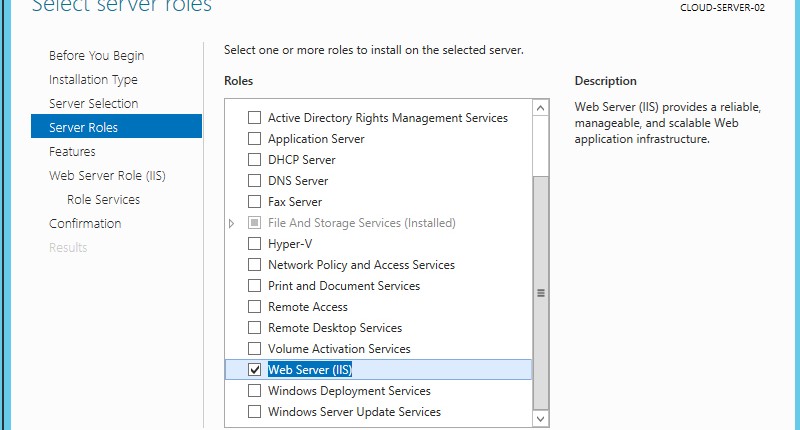Check the Hyper-V role checkbox
The image size is (800, 430).
tap(254, 244)
